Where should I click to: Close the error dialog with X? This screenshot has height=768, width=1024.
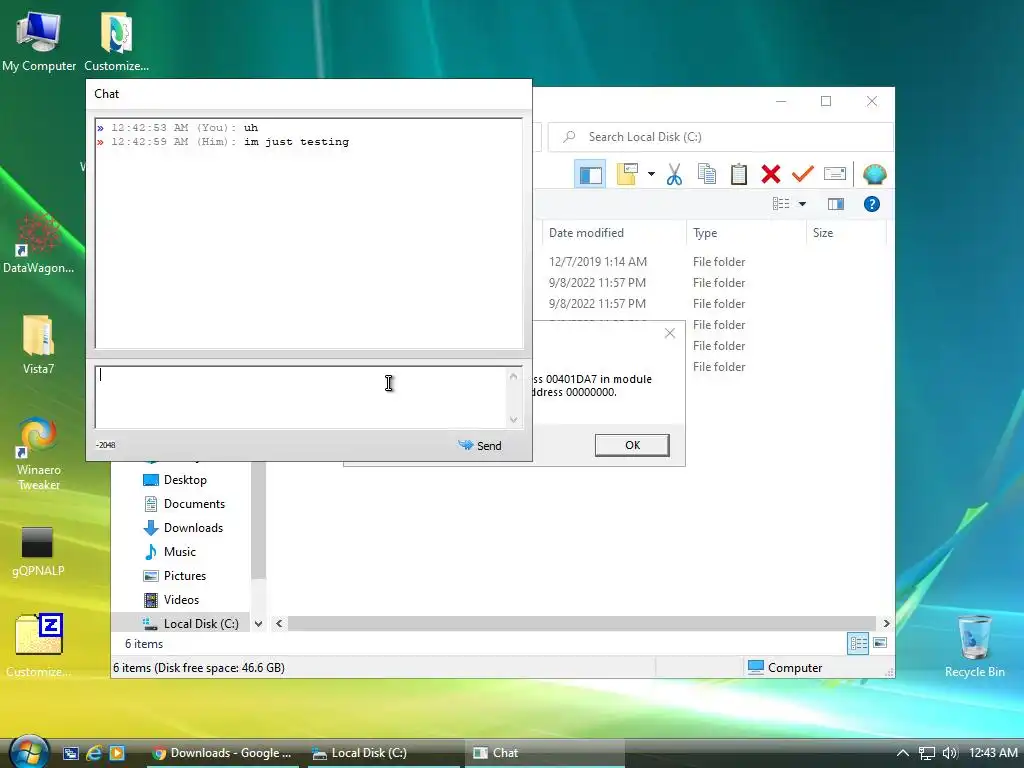pyautogui.click(x=669, y=333)
